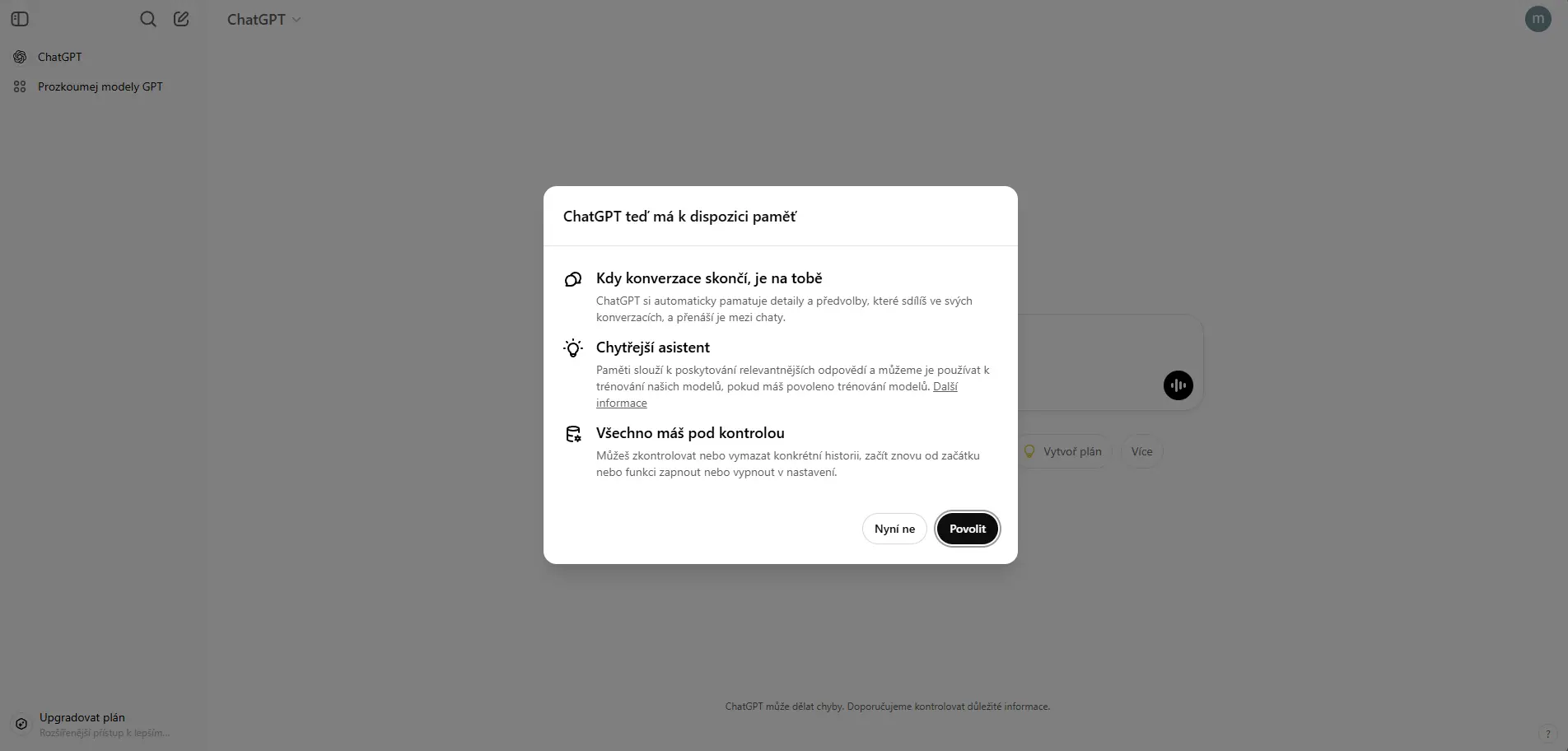Expand the ChatGPT model selector dropdown
The height and width of the screenshot is (751, 1568).
click(264, 19)
